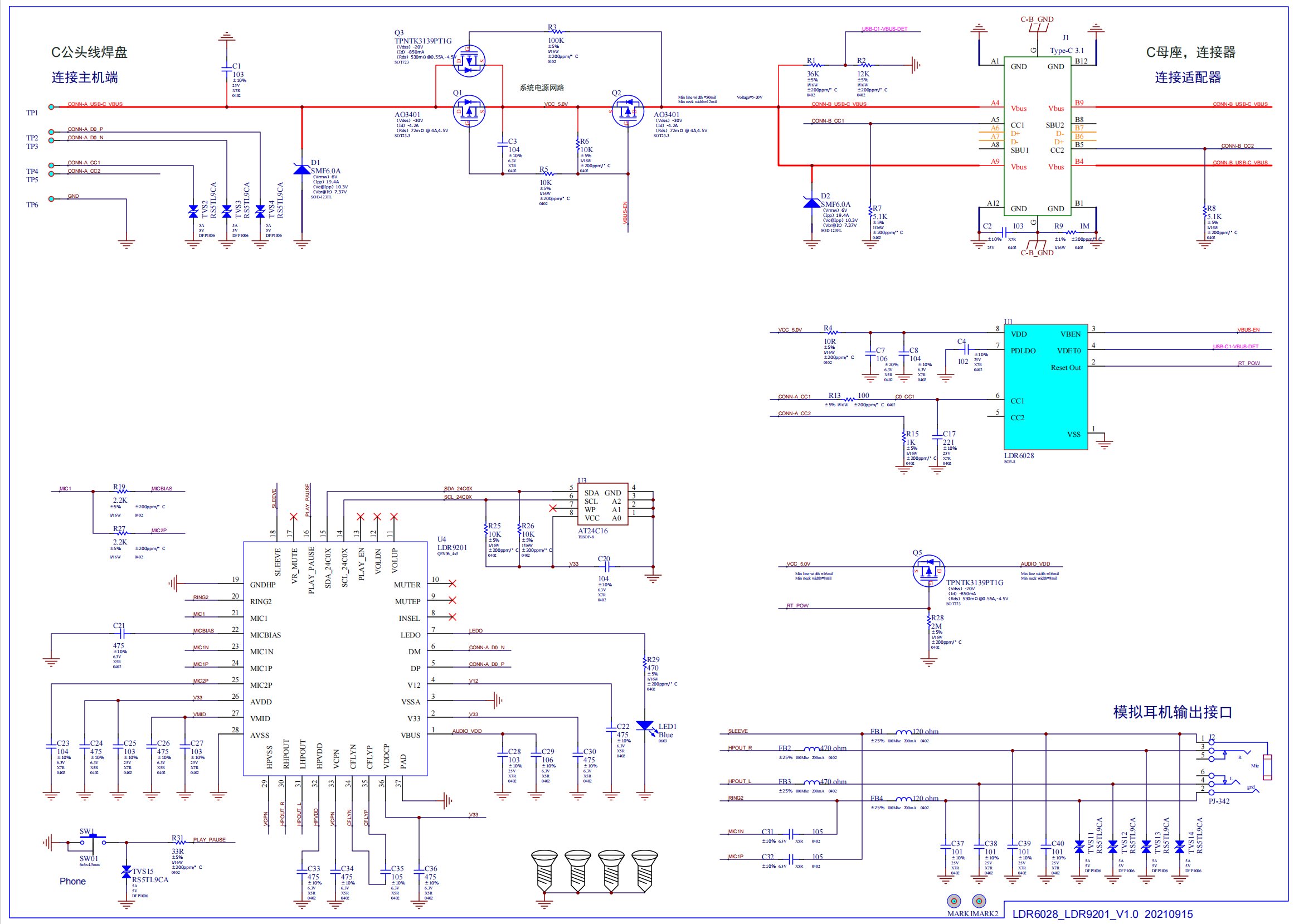Click the 'SBU2' pin name on J1
The width and height of the screenshot is (1294, 924).
click(1054, 125)
